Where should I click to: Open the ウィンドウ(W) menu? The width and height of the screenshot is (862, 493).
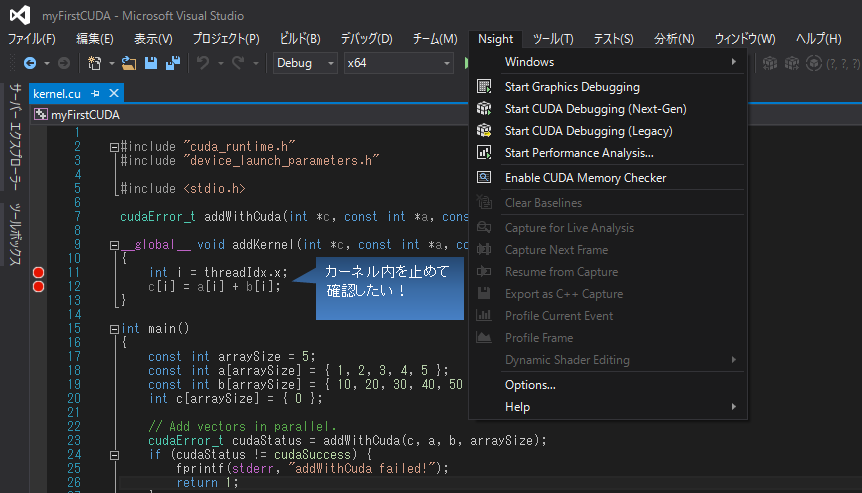(x=745, y=38)
